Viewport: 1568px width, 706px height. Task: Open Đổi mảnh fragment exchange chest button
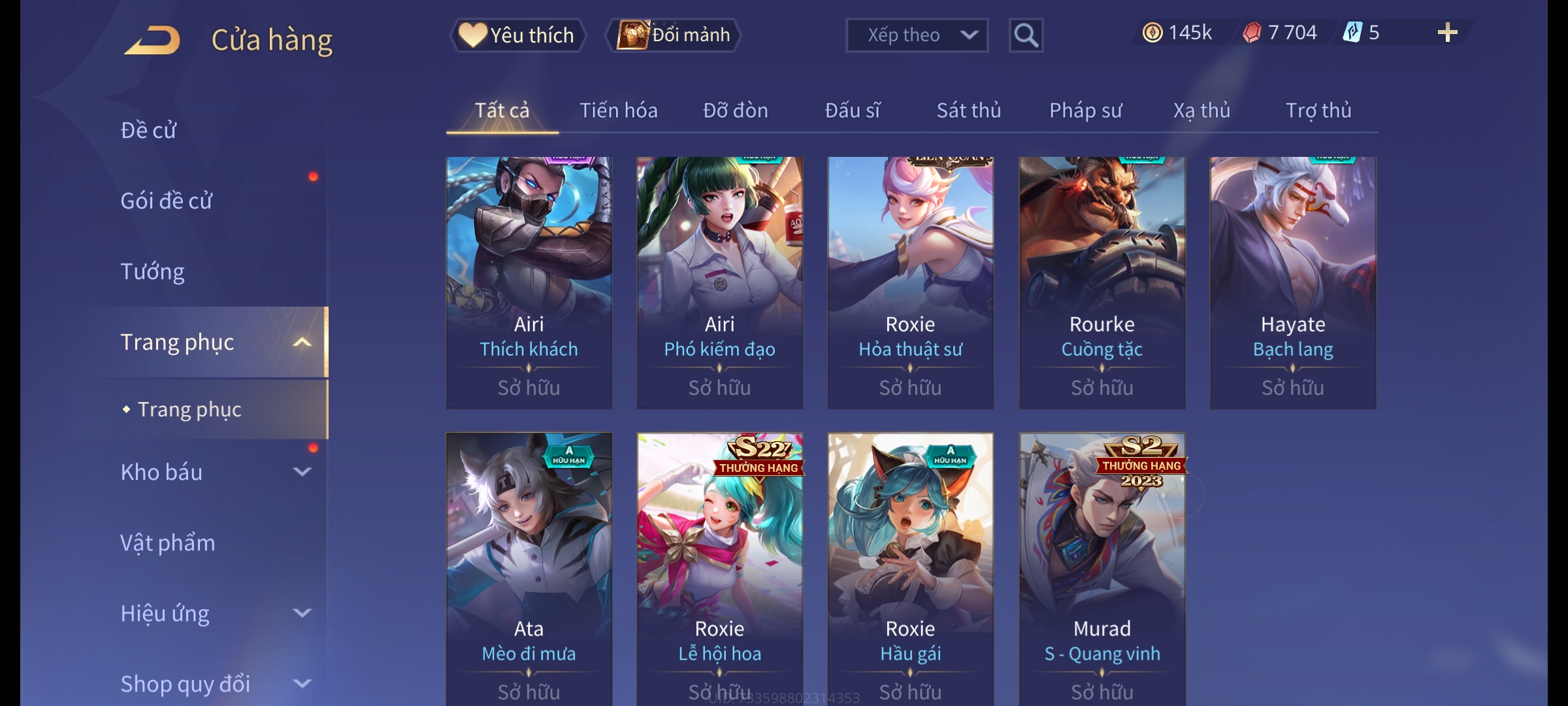(x=674, y=35)
